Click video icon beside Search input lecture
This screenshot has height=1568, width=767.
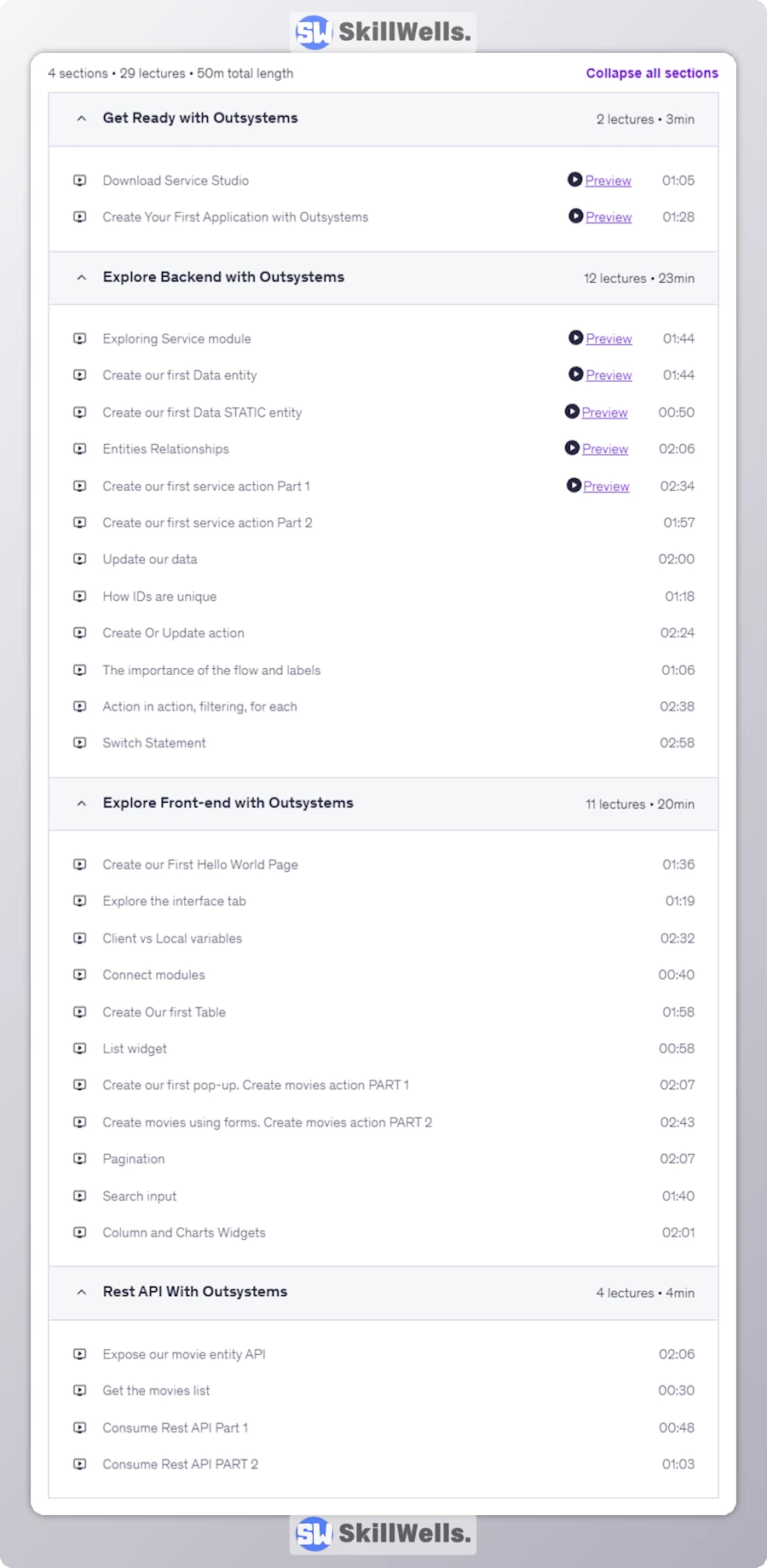(x=80, y=1196)
